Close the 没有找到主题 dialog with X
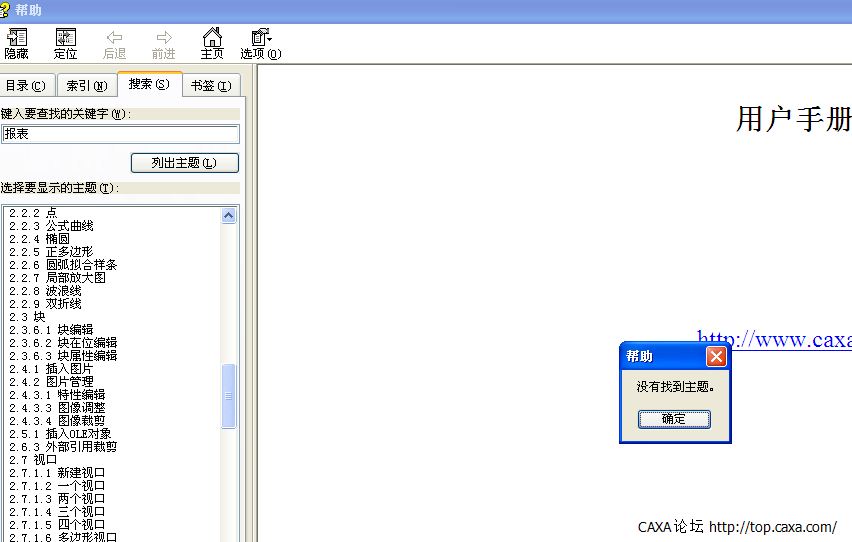The width and height of the screenshot is (852, 542). (x=716, y=357)
